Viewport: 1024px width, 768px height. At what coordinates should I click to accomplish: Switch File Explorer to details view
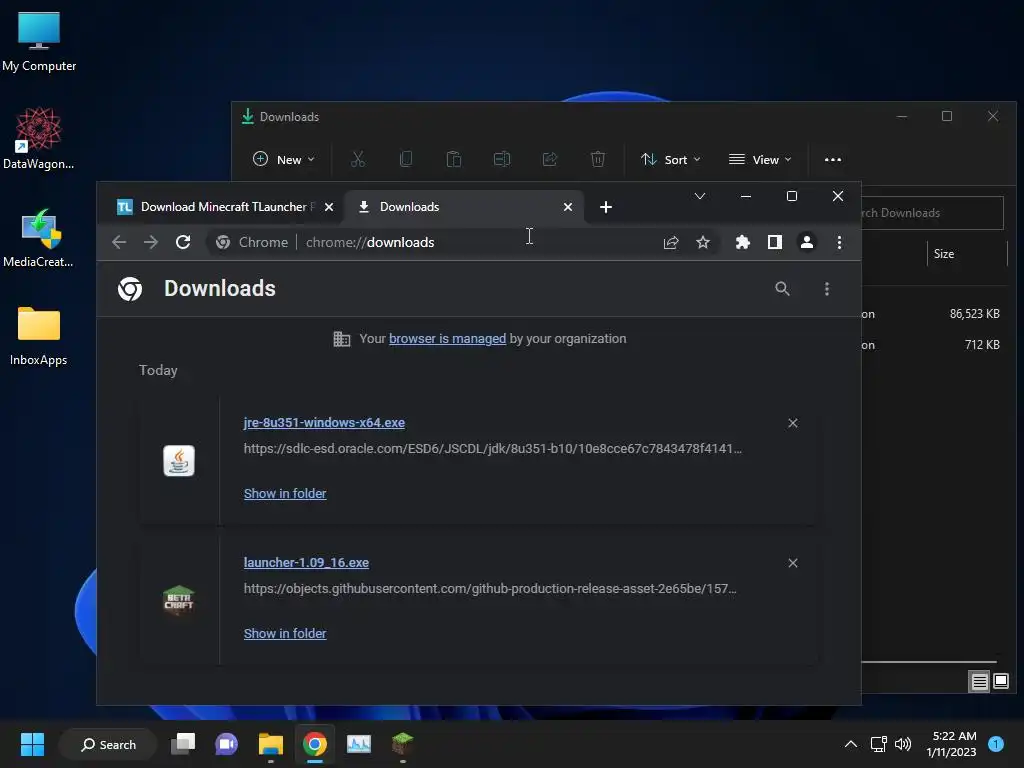coord(979,682)
